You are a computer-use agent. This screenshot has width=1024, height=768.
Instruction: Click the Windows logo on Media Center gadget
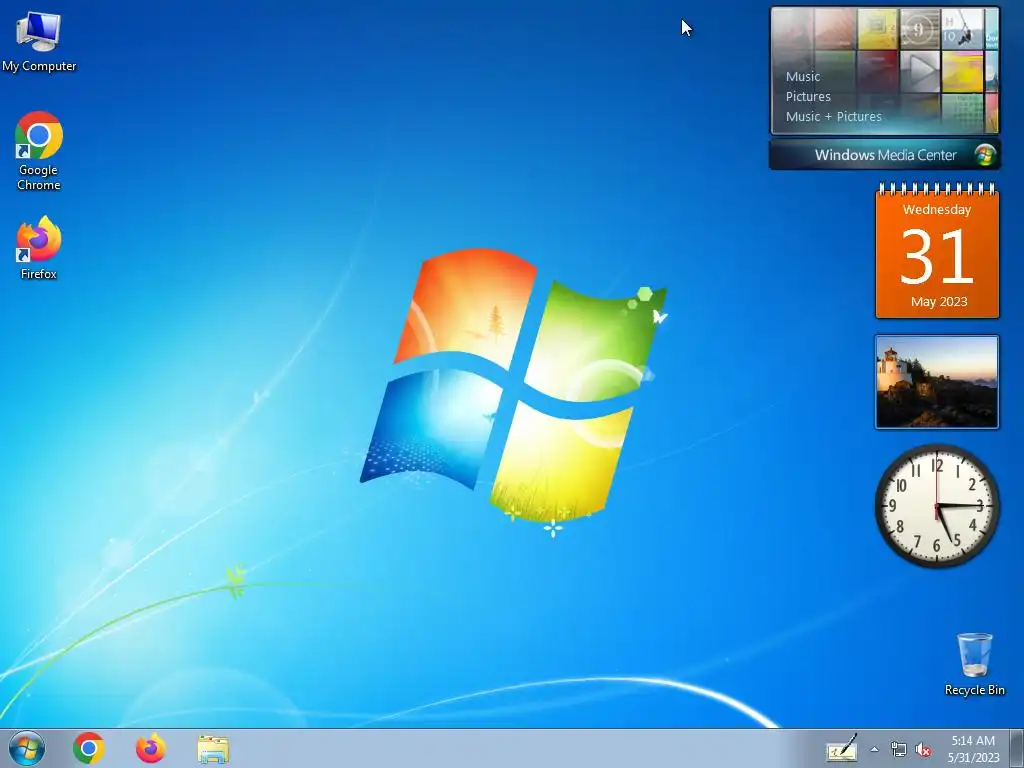(x=985, y=155)
